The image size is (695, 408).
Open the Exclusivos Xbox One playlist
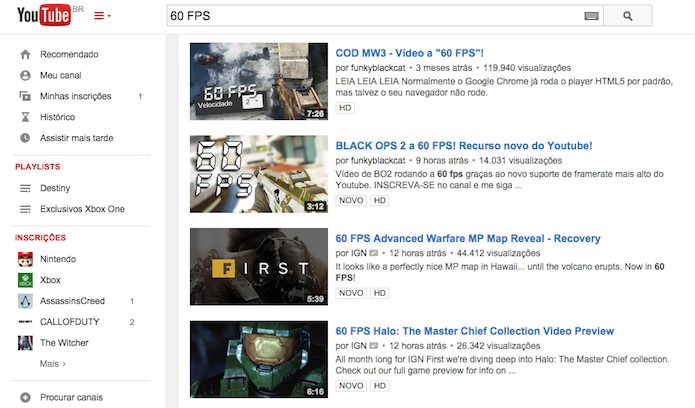[x=82, y=209]
